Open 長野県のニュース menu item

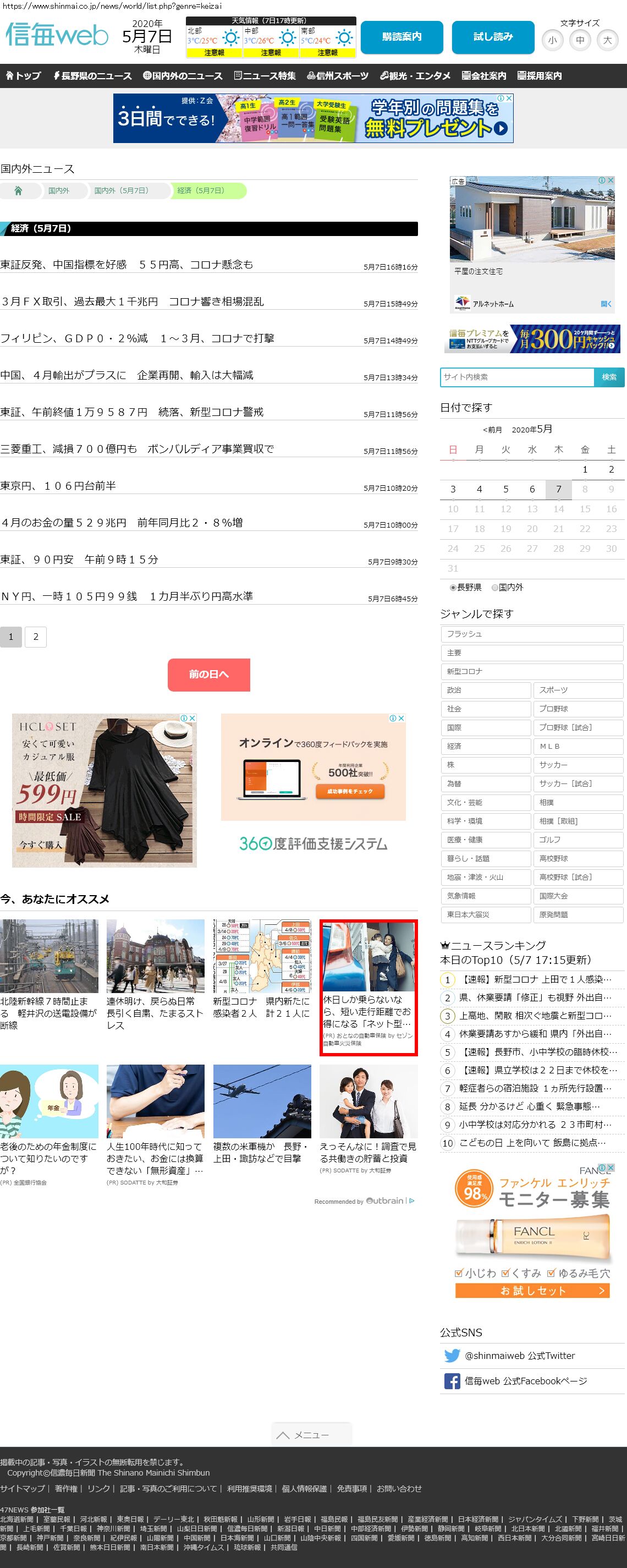92,75
